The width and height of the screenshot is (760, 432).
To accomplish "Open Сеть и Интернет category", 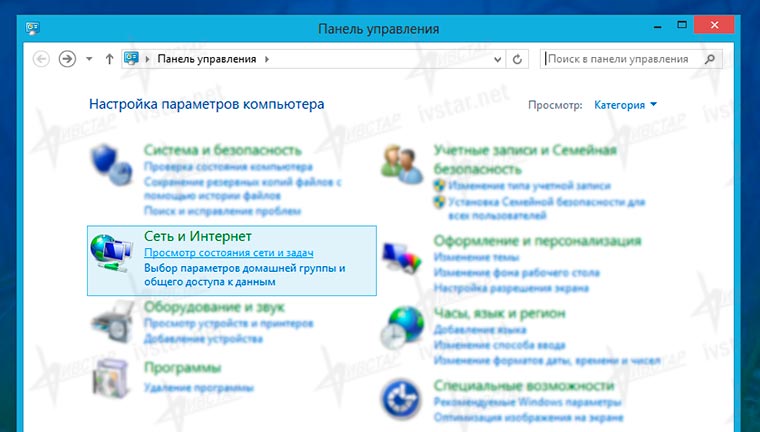I will (x=198, y=236).
